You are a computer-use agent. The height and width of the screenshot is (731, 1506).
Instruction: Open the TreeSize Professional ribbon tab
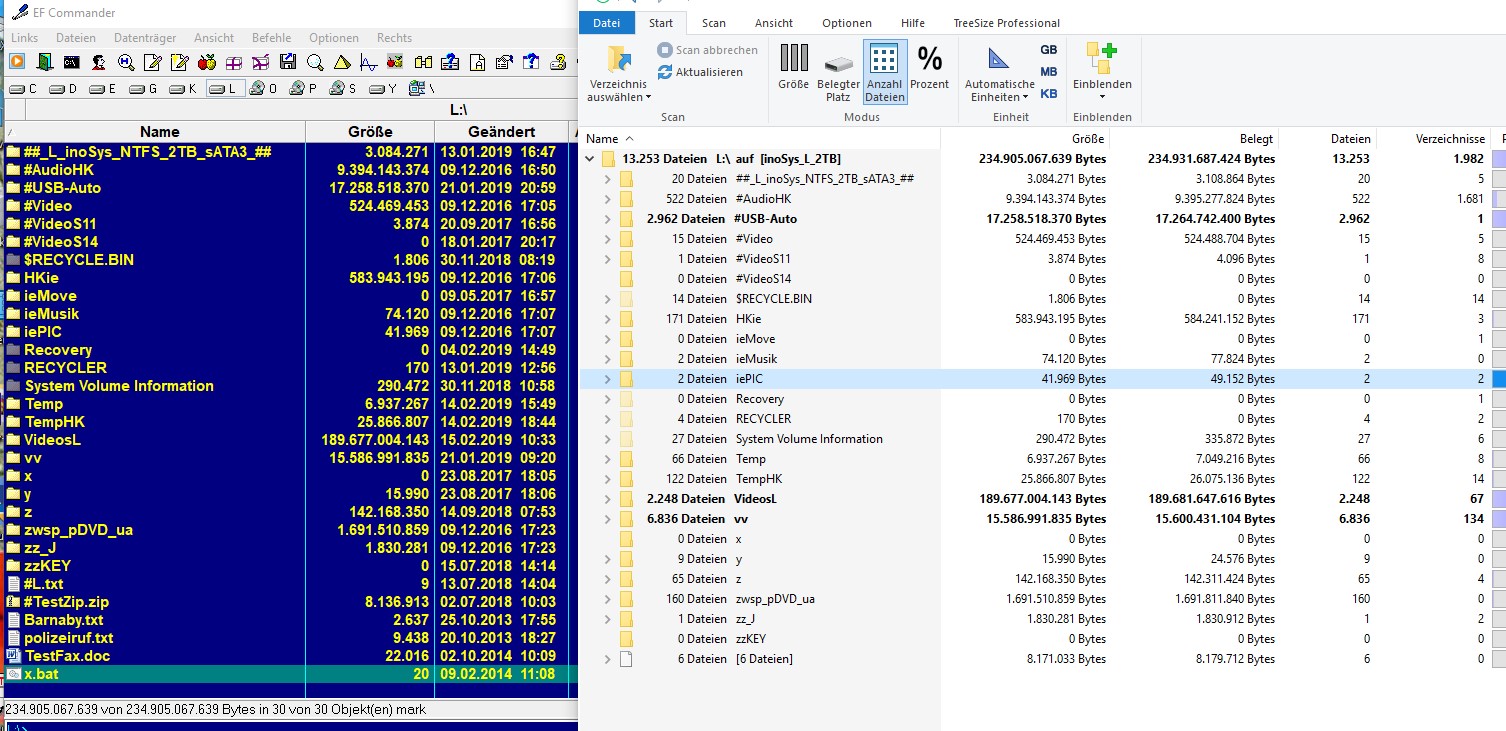1007,23
